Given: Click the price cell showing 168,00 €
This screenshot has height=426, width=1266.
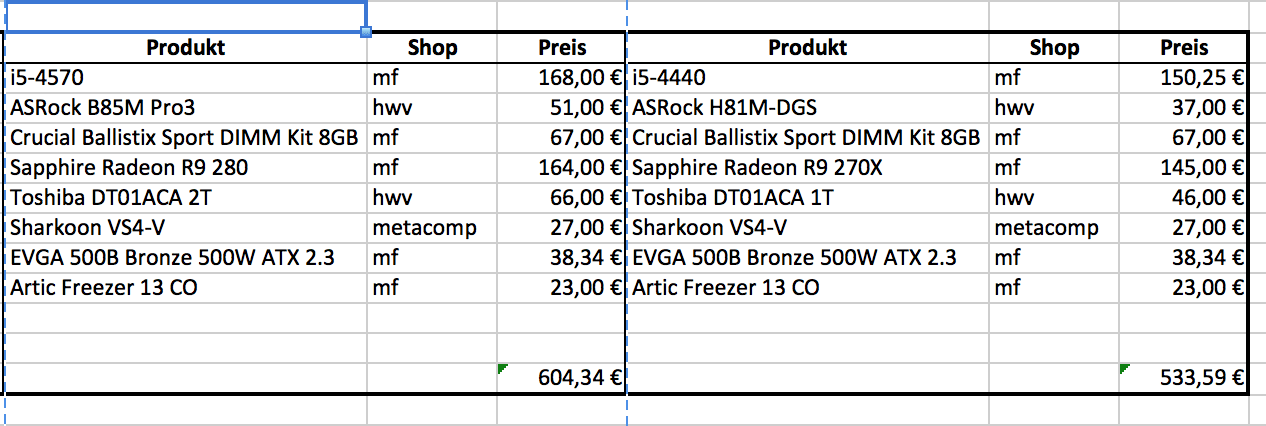Looking at the screenshot, I should point(561,77).
